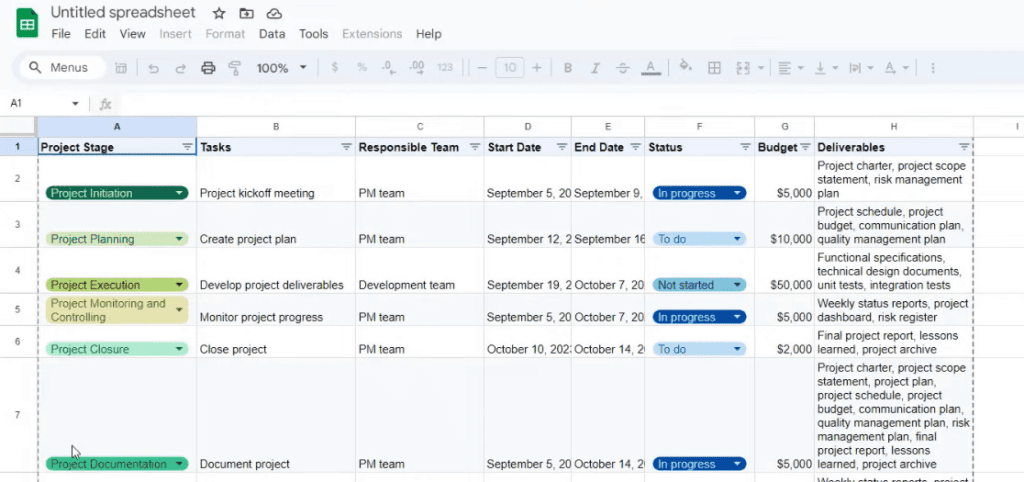Open the name box dropdown arrow
The image size is (1024, 482).
coord(75,104)
